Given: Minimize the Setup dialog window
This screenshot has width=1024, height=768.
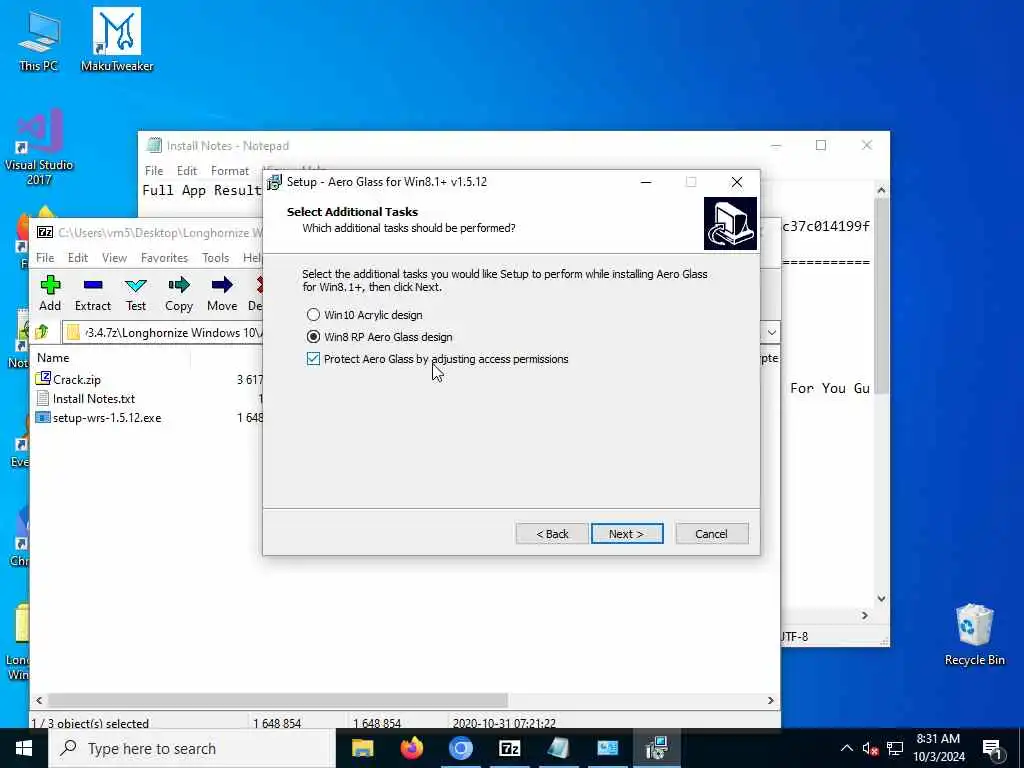Looking at the screenshot, I should [646, 182].
